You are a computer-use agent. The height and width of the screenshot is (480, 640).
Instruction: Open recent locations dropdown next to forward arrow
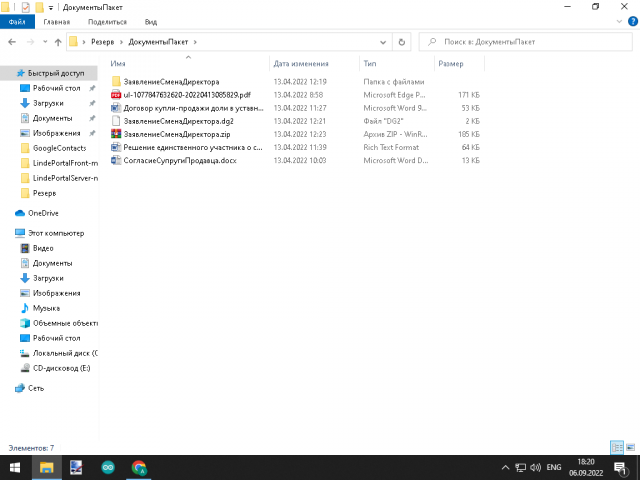point(45,42)
